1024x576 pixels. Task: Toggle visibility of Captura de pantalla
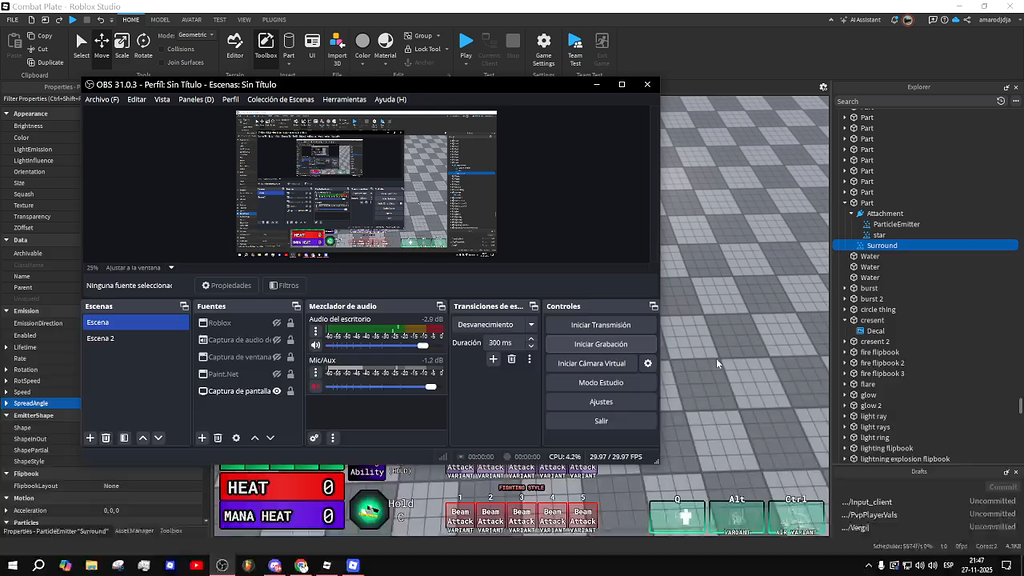[x=277, y=391]
